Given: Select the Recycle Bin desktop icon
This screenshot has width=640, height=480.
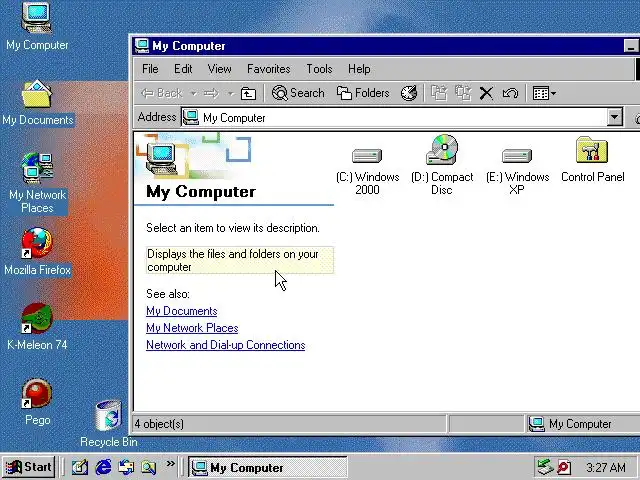Looking at the screenshot, I should (x=109, y=423).
